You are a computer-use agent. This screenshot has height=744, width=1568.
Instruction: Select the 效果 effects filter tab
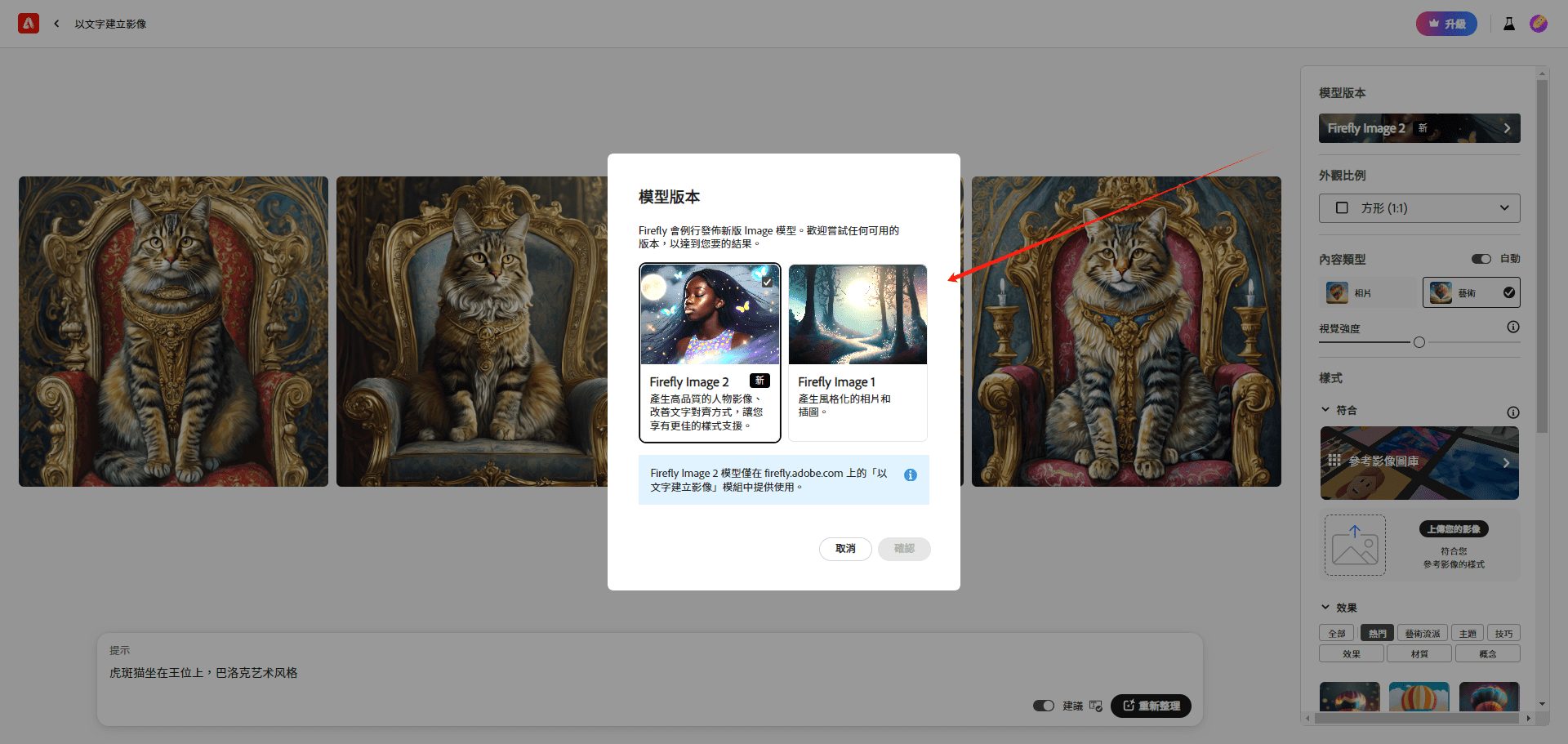pos(1352,653)
